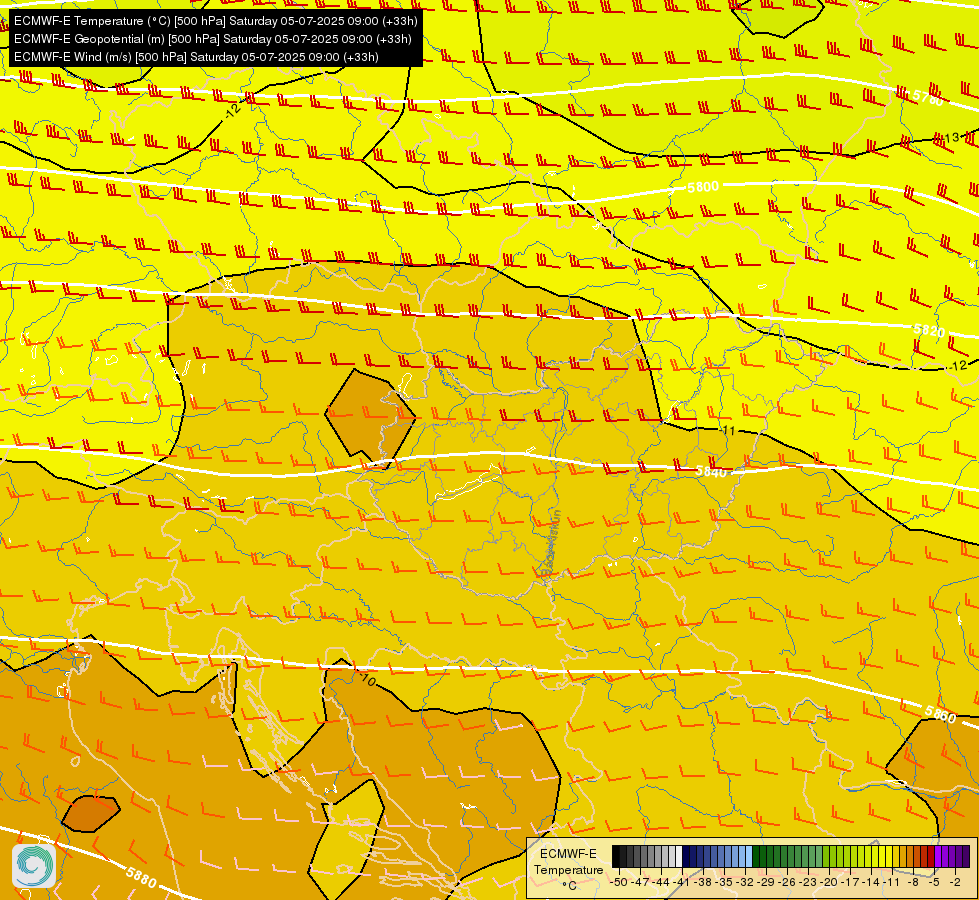
Task: Click the 5860 geopotential contour label
Action: coord(940,714)
